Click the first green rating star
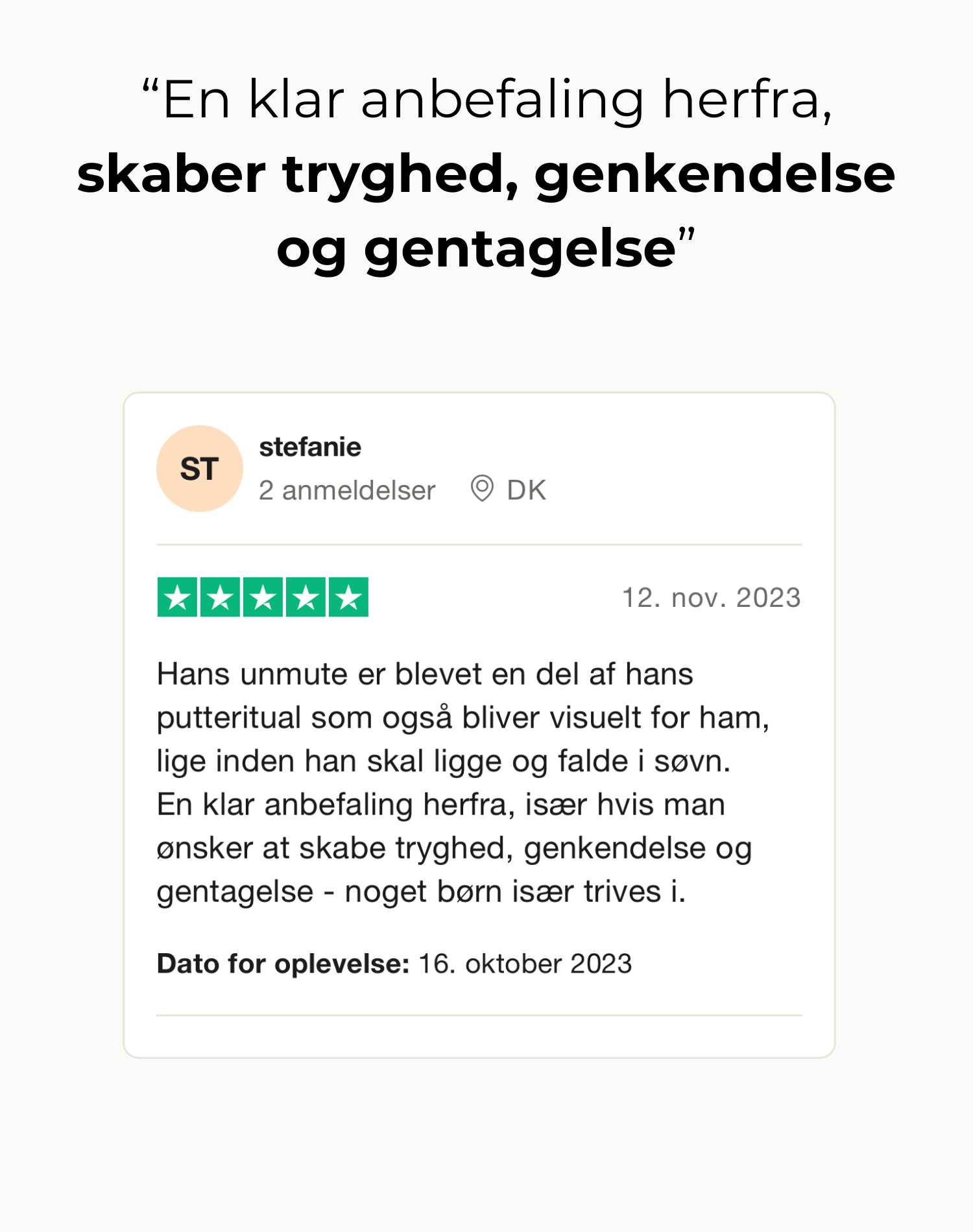This screenshot has height=1232, width=973. tap(177, 597)
